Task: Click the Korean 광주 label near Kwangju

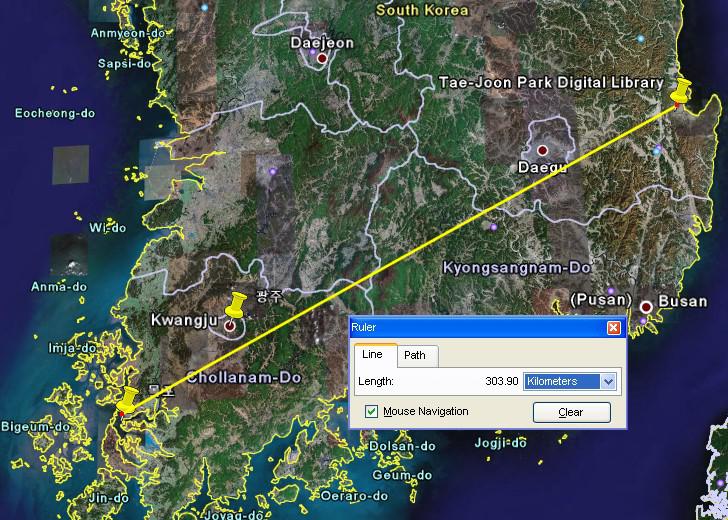Action: 270,297
